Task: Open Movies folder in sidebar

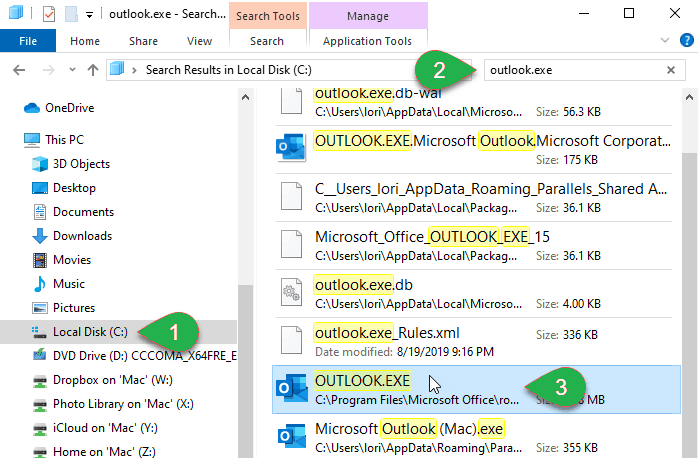Action: coord(72,260)
